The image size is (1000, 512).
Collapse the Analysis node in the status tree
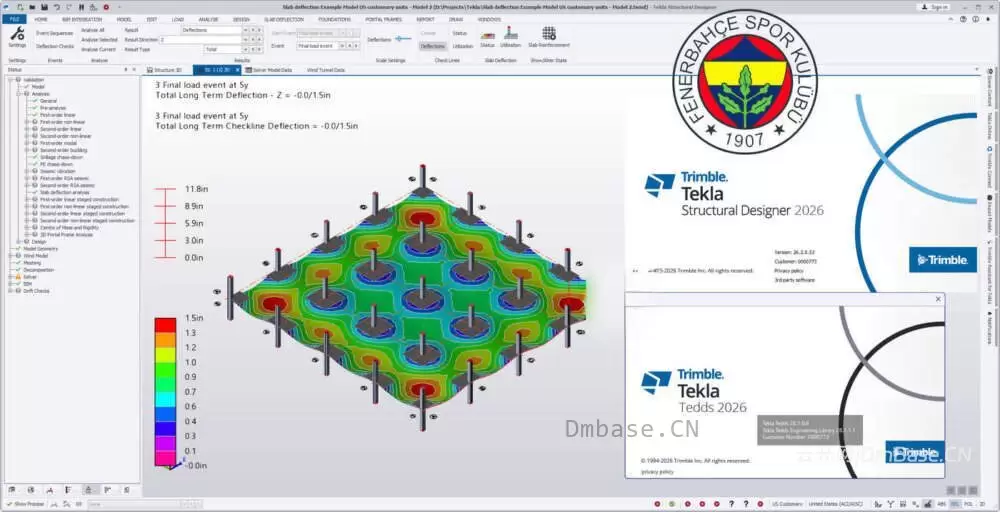[x=19, y=94]
